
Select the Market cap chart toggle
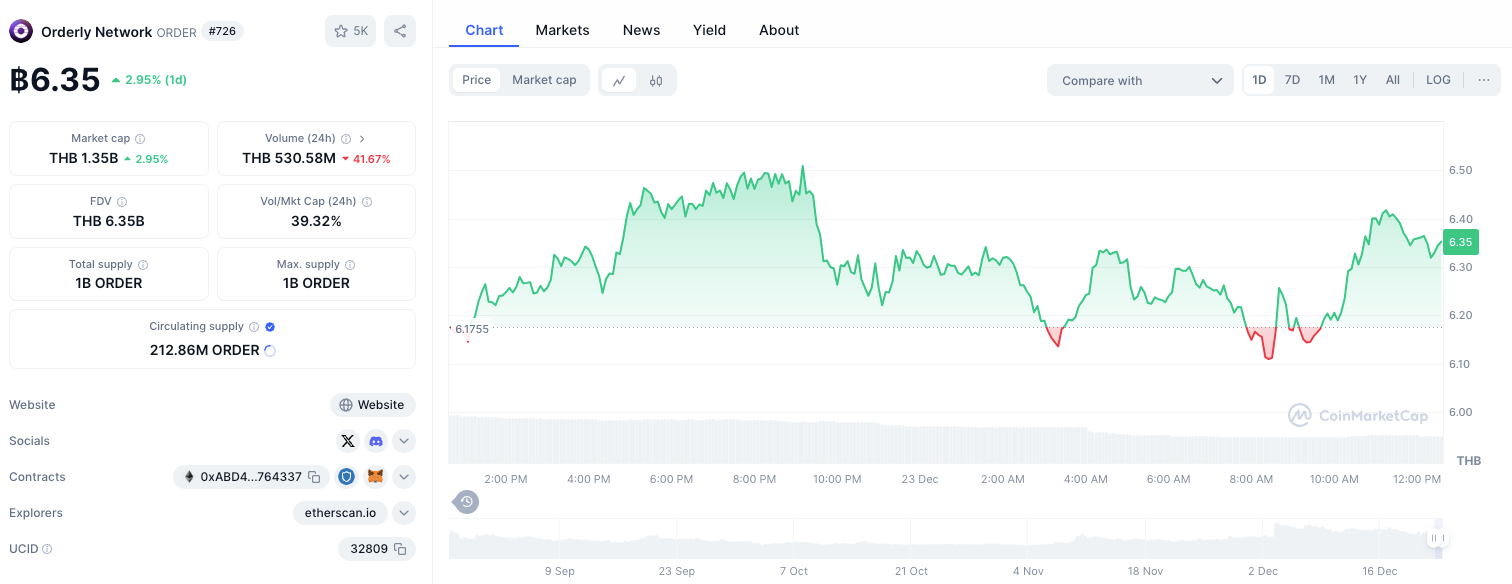(x=544, y=80)
